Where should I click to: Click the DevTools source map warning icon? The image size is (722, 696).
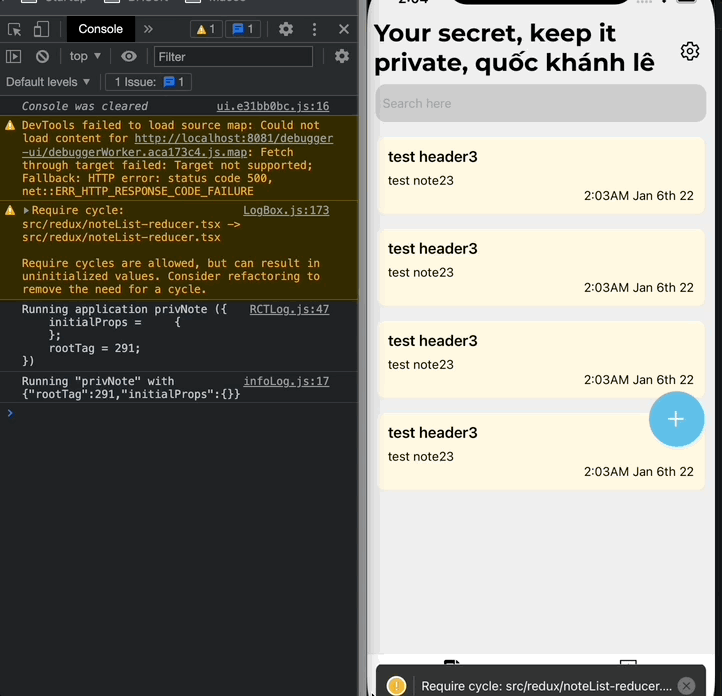pos(10,125)
